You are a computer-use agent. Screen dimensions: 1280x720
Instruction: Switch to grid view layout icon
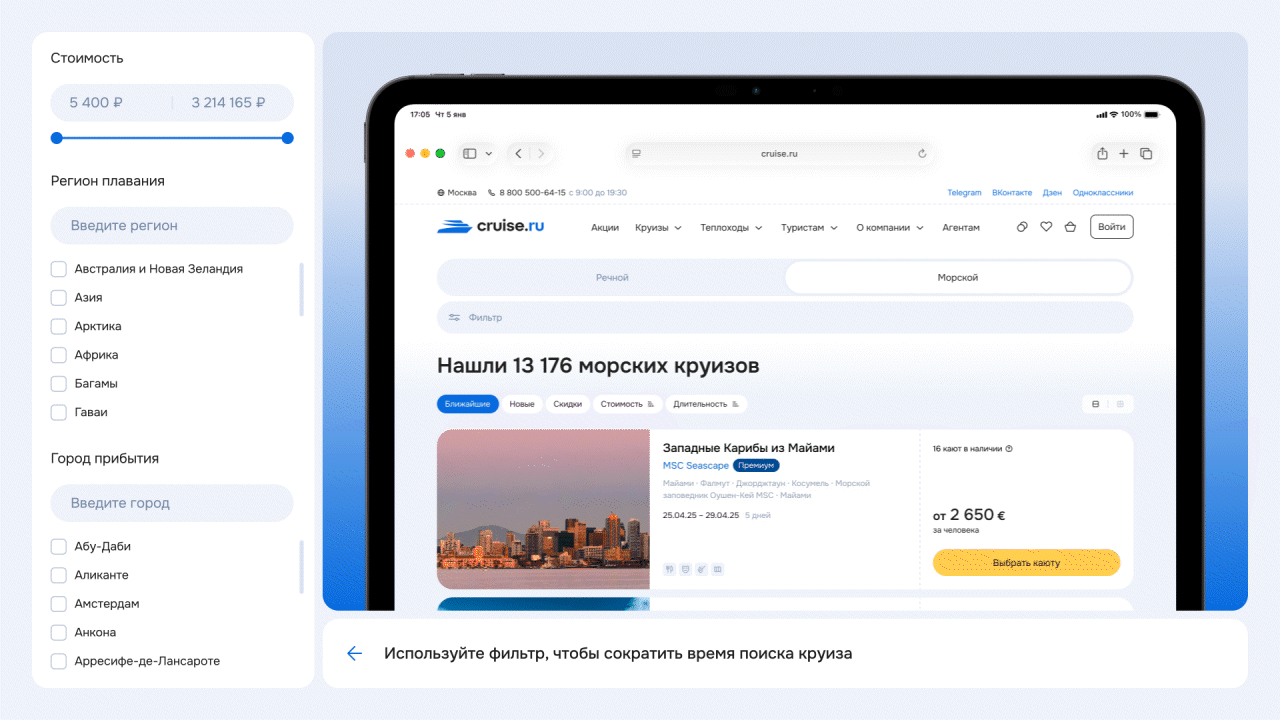1119,404
